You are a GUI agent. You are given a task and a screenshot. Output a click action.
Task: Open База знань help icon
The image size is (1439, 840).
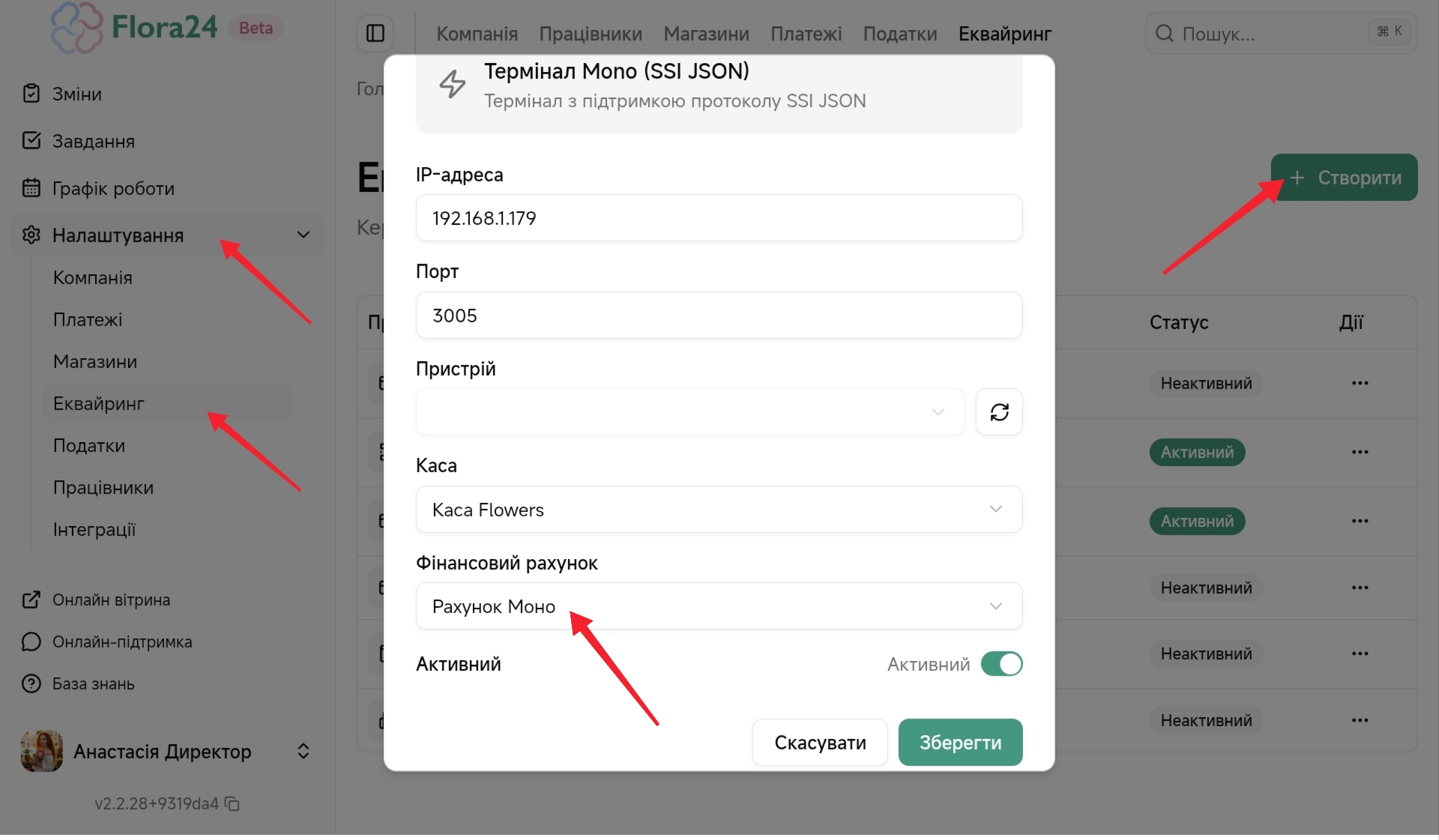(x=31, y=684)
